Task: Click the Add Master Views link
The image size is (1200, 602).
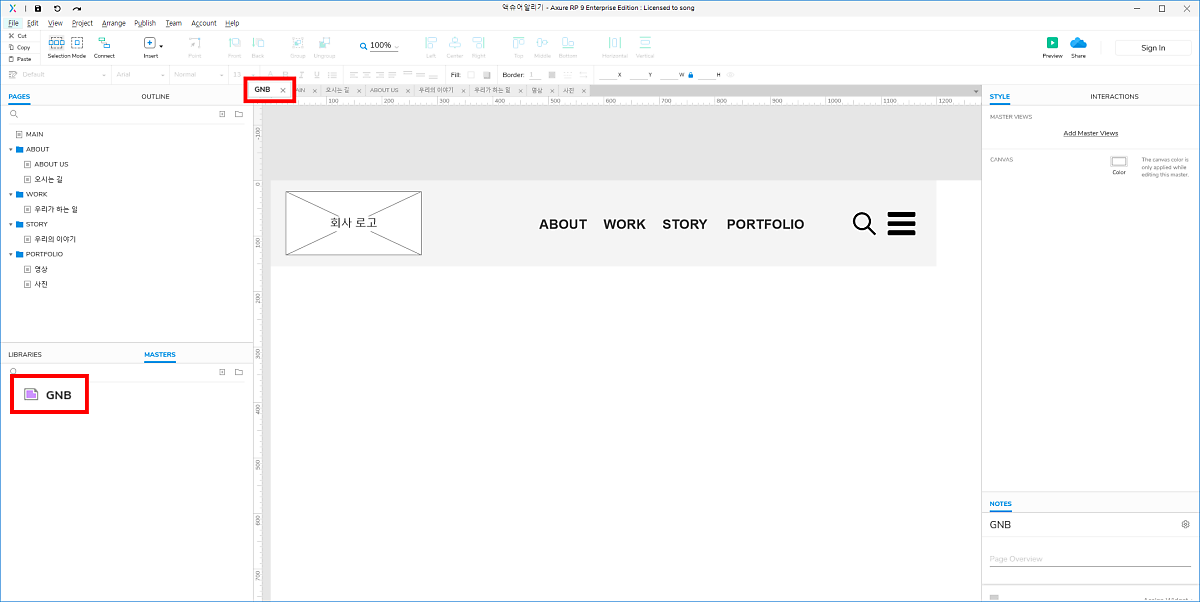Action: pyautogui.click(x=1090, y=133)
